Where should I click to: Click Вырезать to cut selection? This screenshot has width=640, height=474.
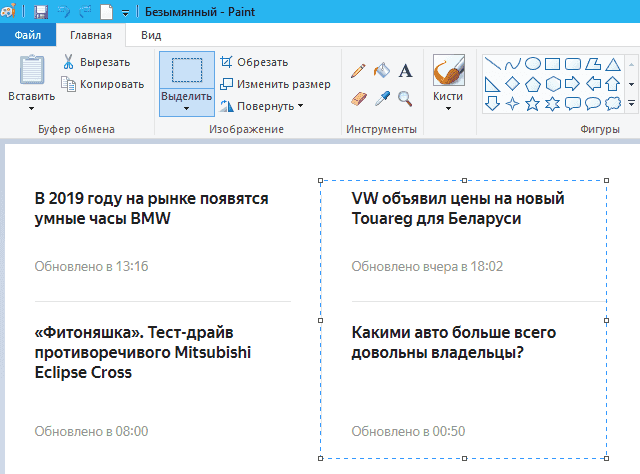click(97, 62)
